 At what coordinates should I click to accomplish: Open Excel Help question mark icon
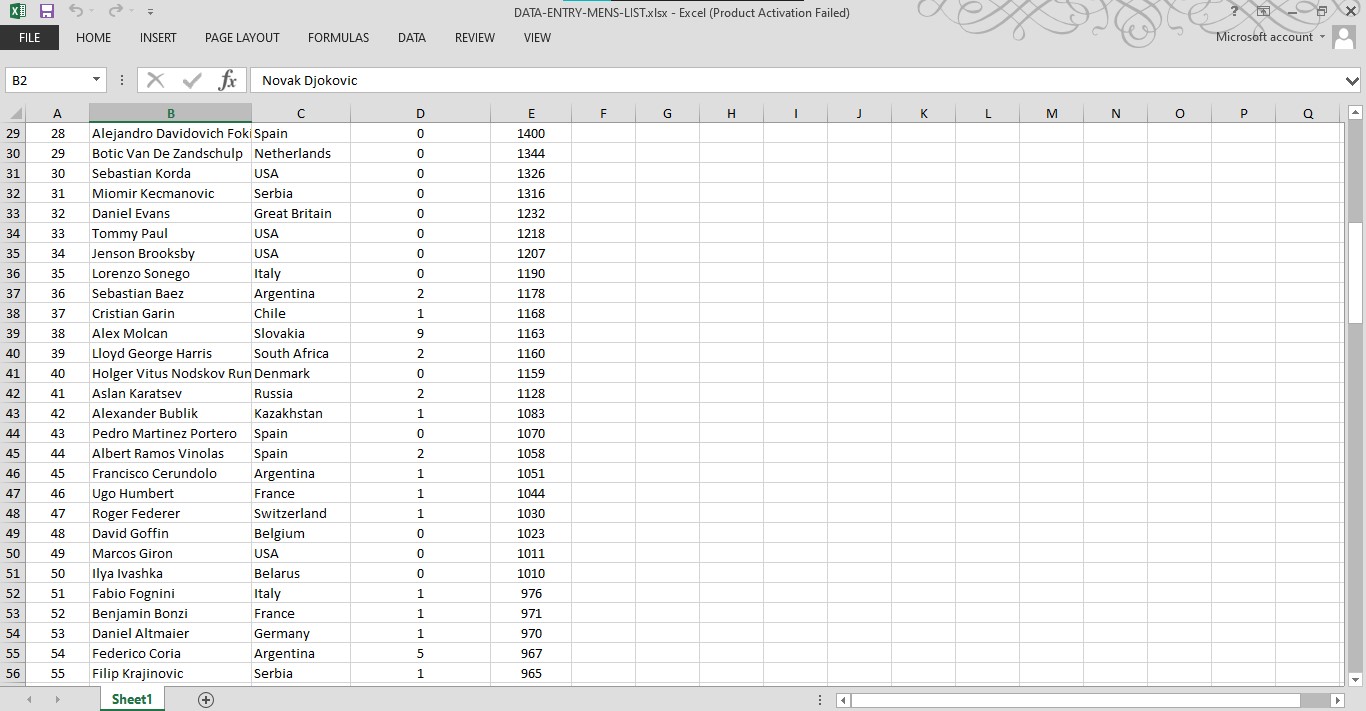point(1235,12)
